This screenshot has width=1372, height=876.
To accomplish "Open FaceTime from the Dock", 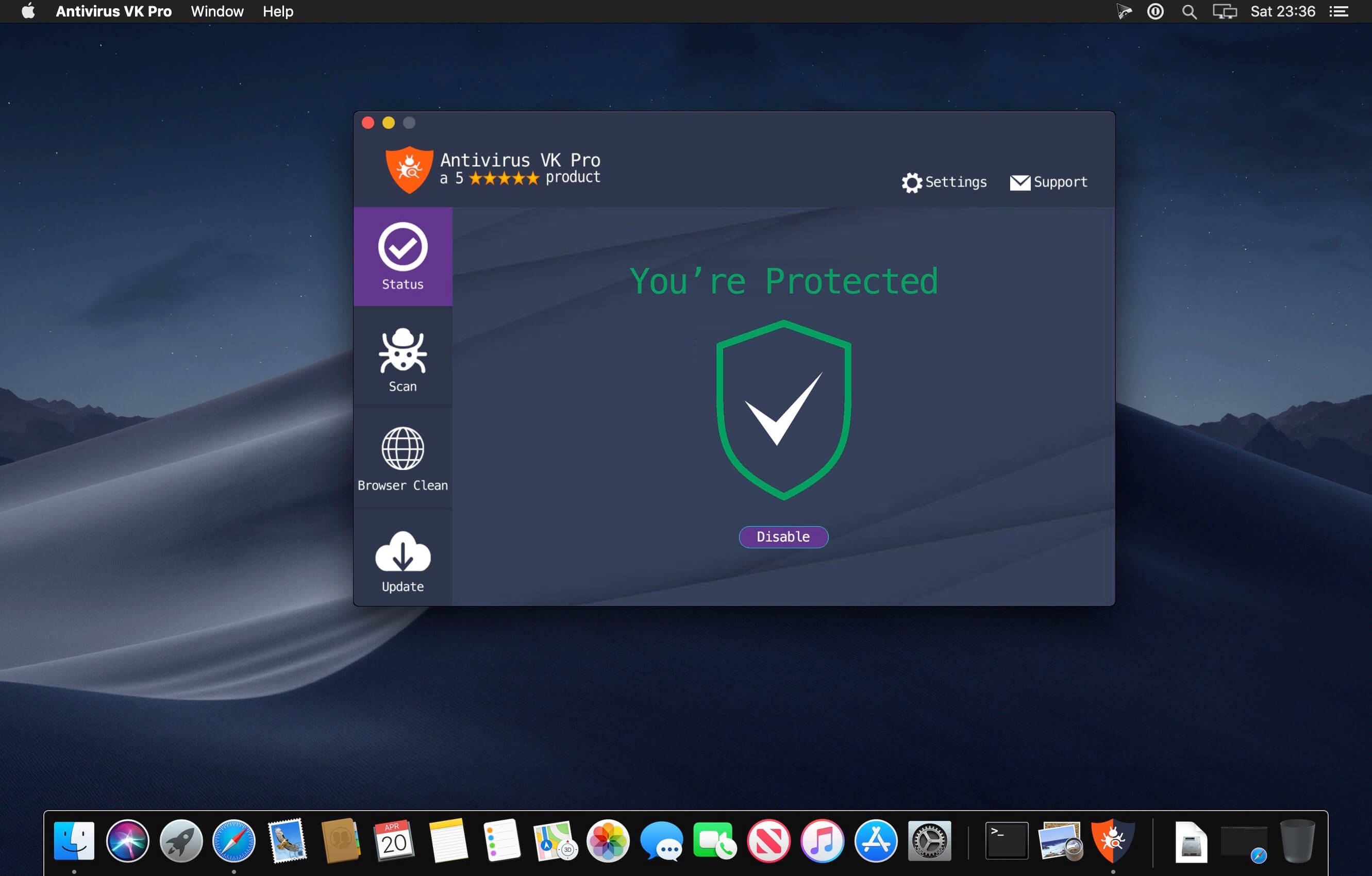I will [x=715, y=840].
